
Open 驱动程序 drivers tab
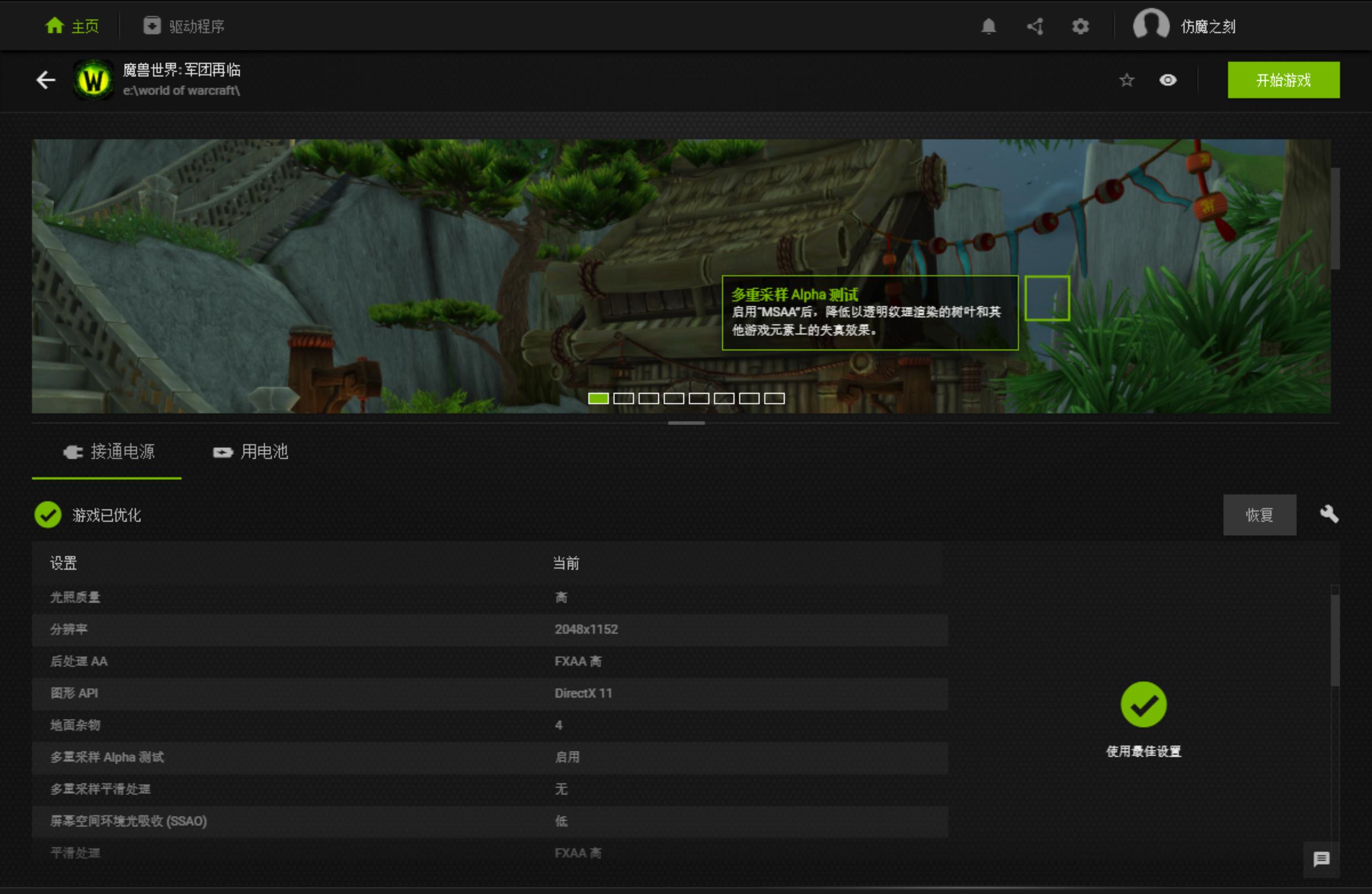point(184,27)
